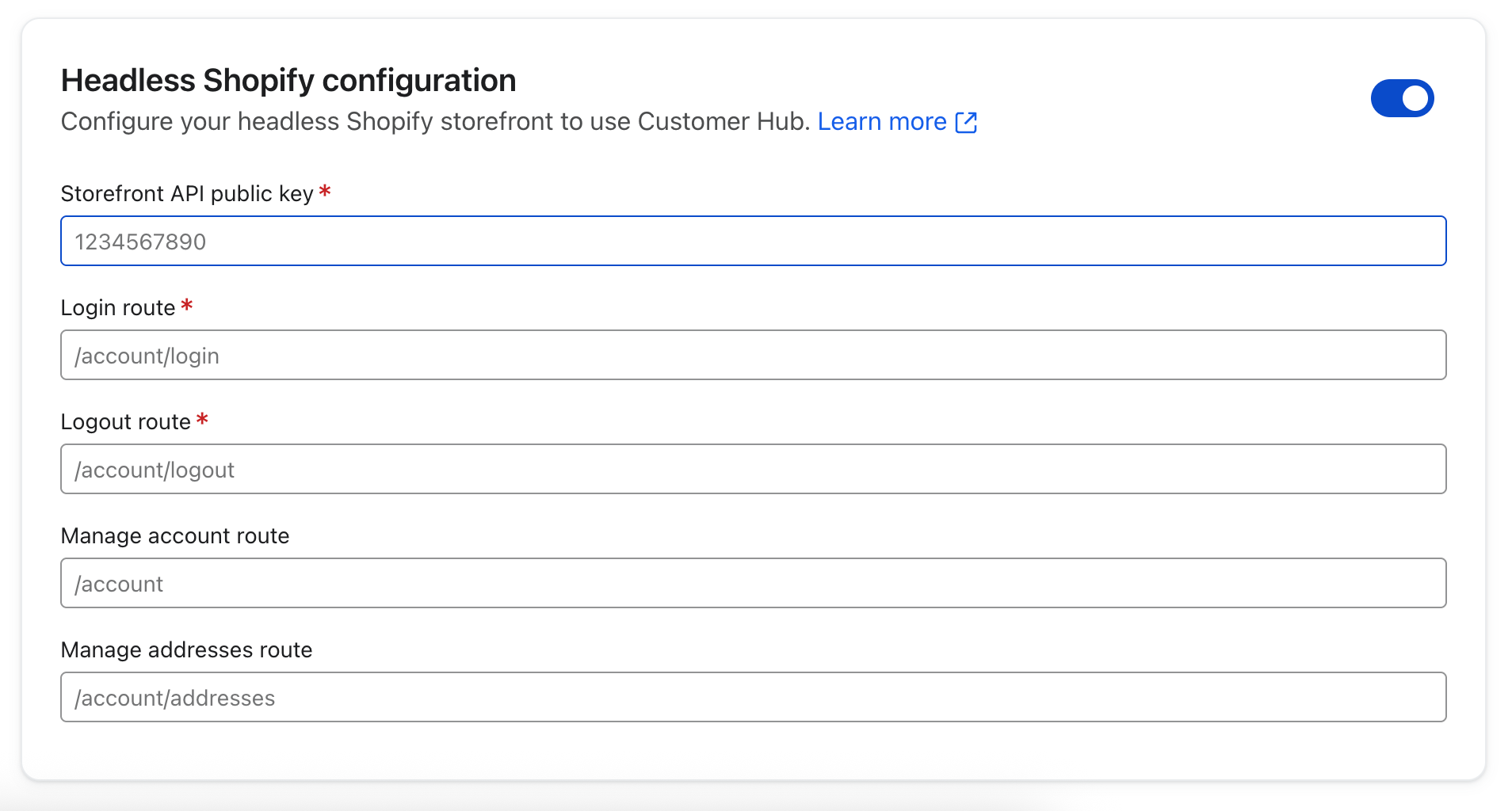The height and width of the screenshot is (811, 1512).
Task: Click into the Login route input
Action: (x=753, y=355)
